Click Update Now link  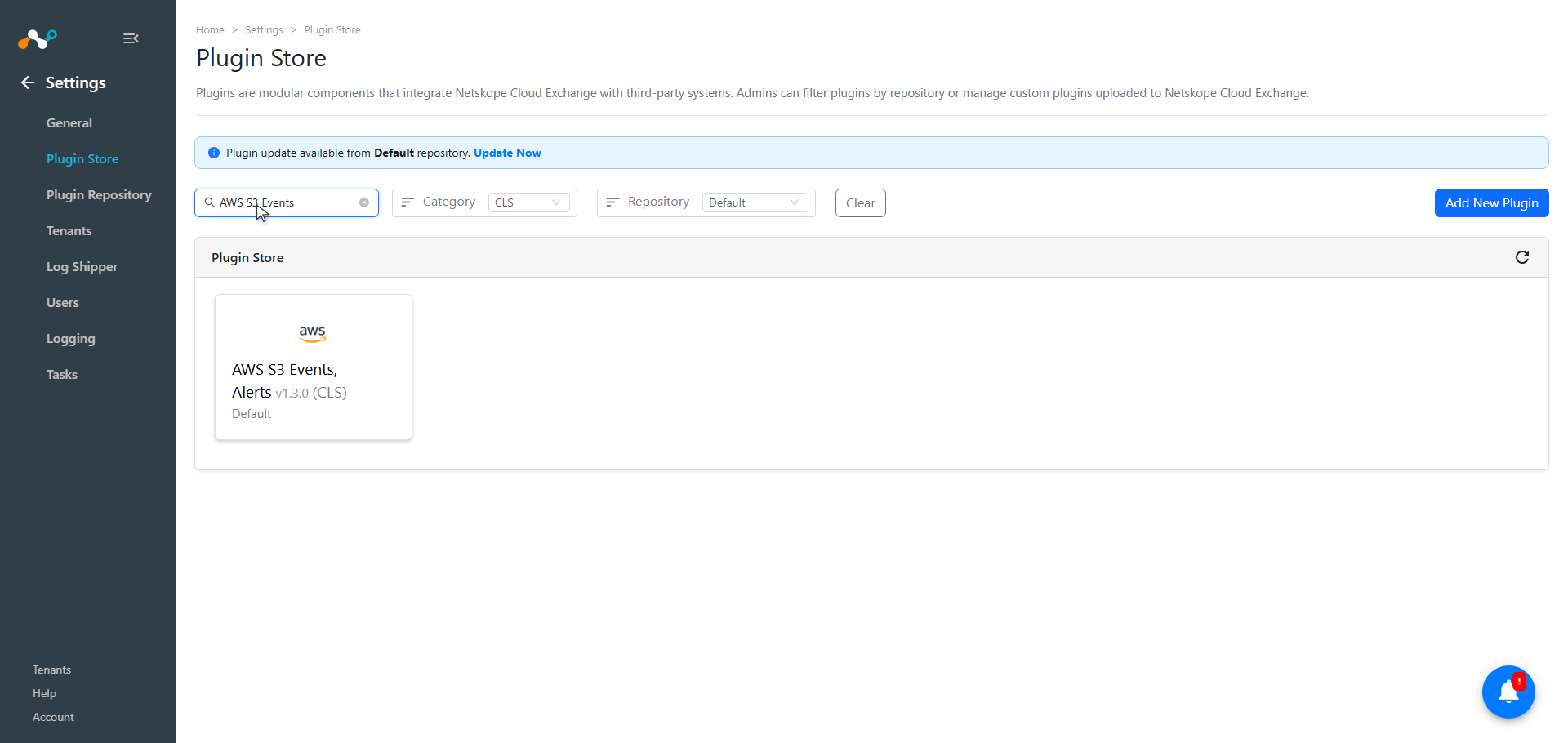click(x=507, y=153)
